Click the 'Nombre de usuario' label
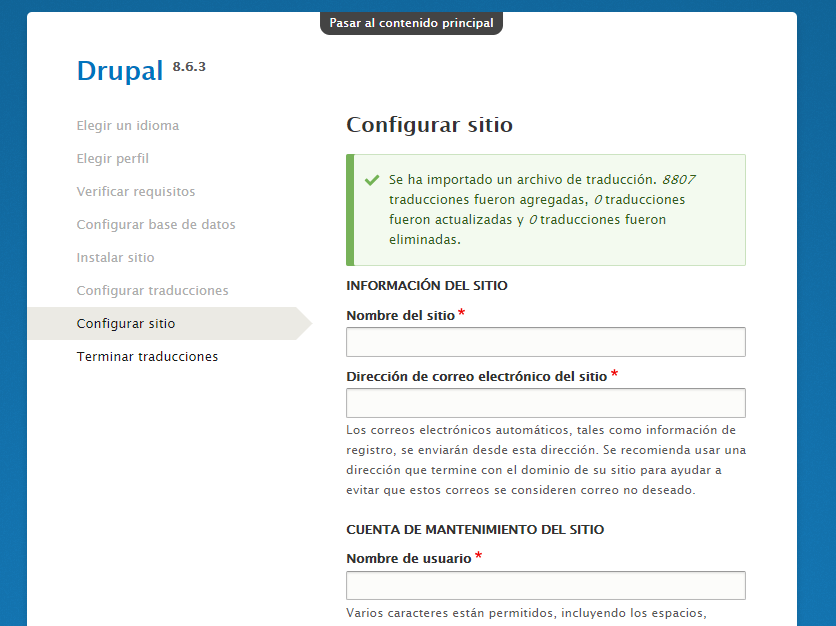This screenshot has height=626, width=836. pyautogui.click(x=409, y=558)
